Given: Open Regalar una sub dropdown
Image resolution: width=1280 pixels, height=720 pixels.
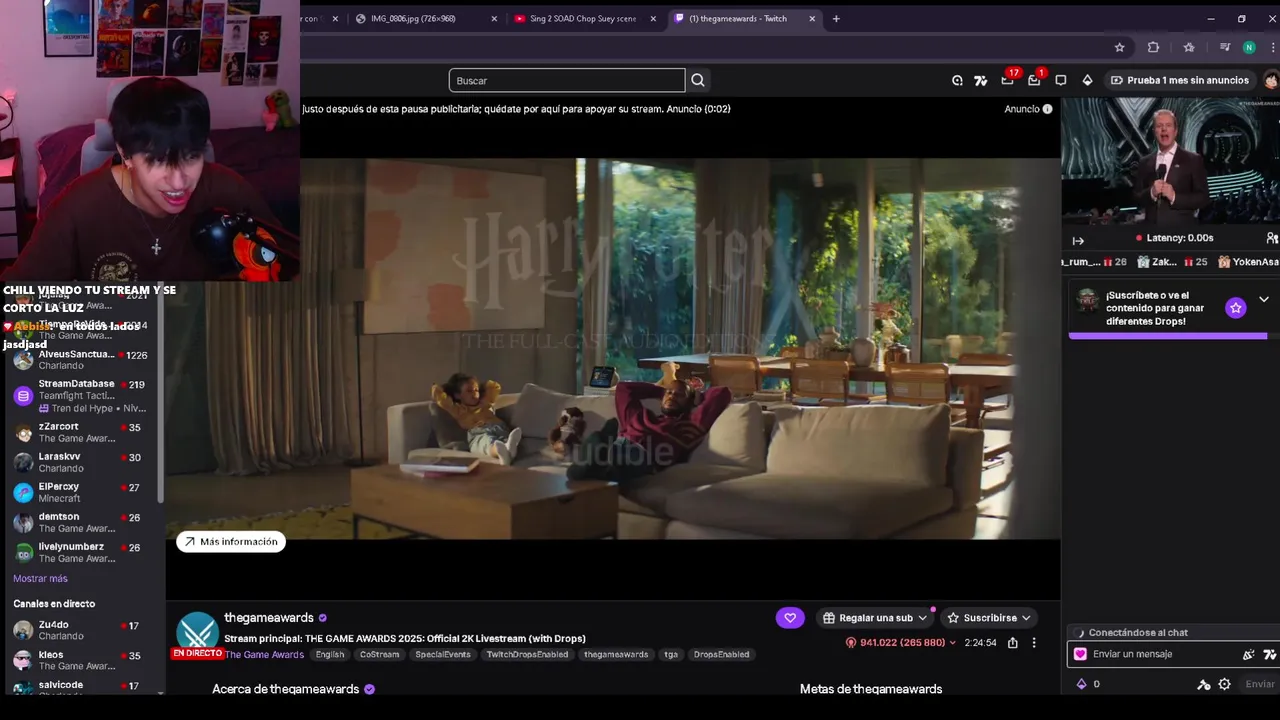Looking at the screenshot, I should [875, 618].
